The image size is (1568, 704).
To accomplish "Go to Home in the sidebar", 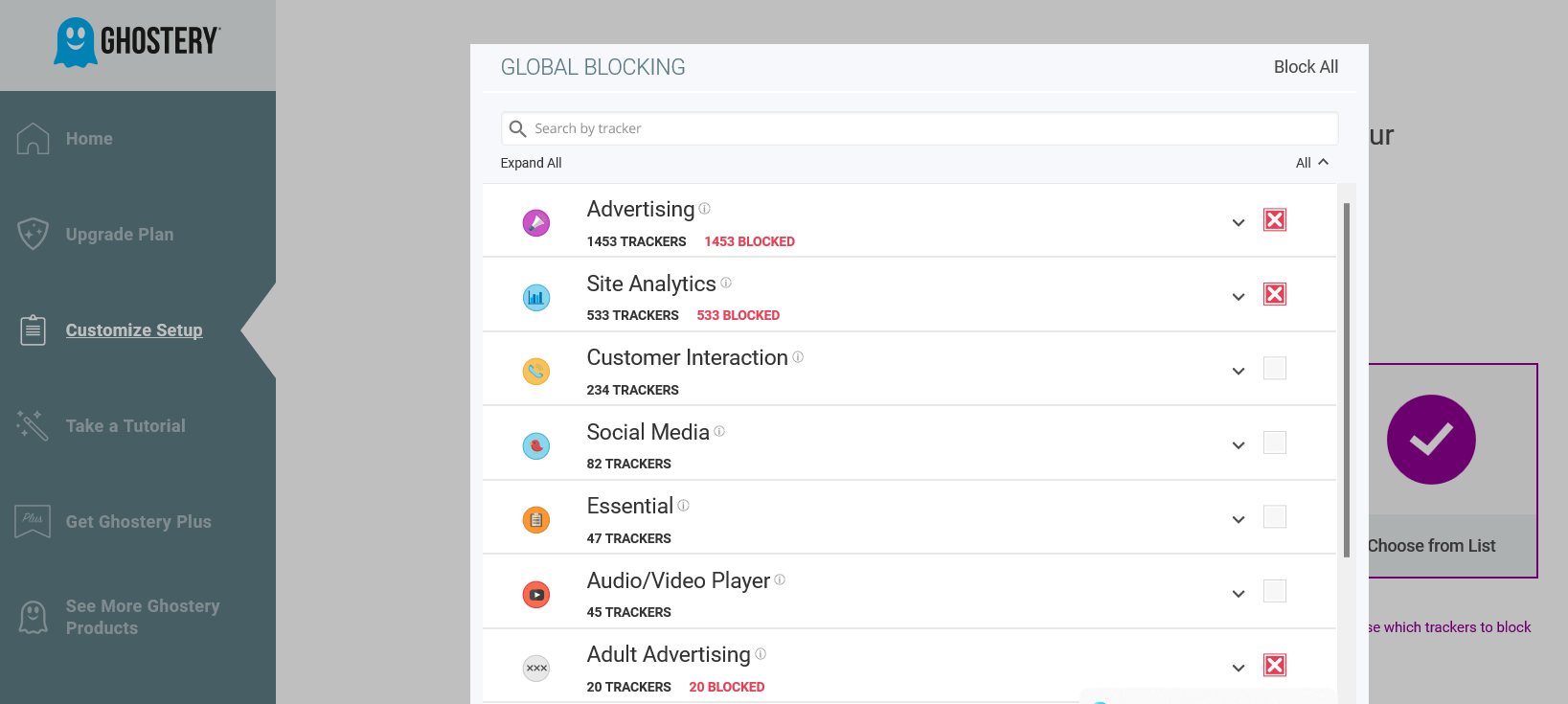I will [89, 139].
